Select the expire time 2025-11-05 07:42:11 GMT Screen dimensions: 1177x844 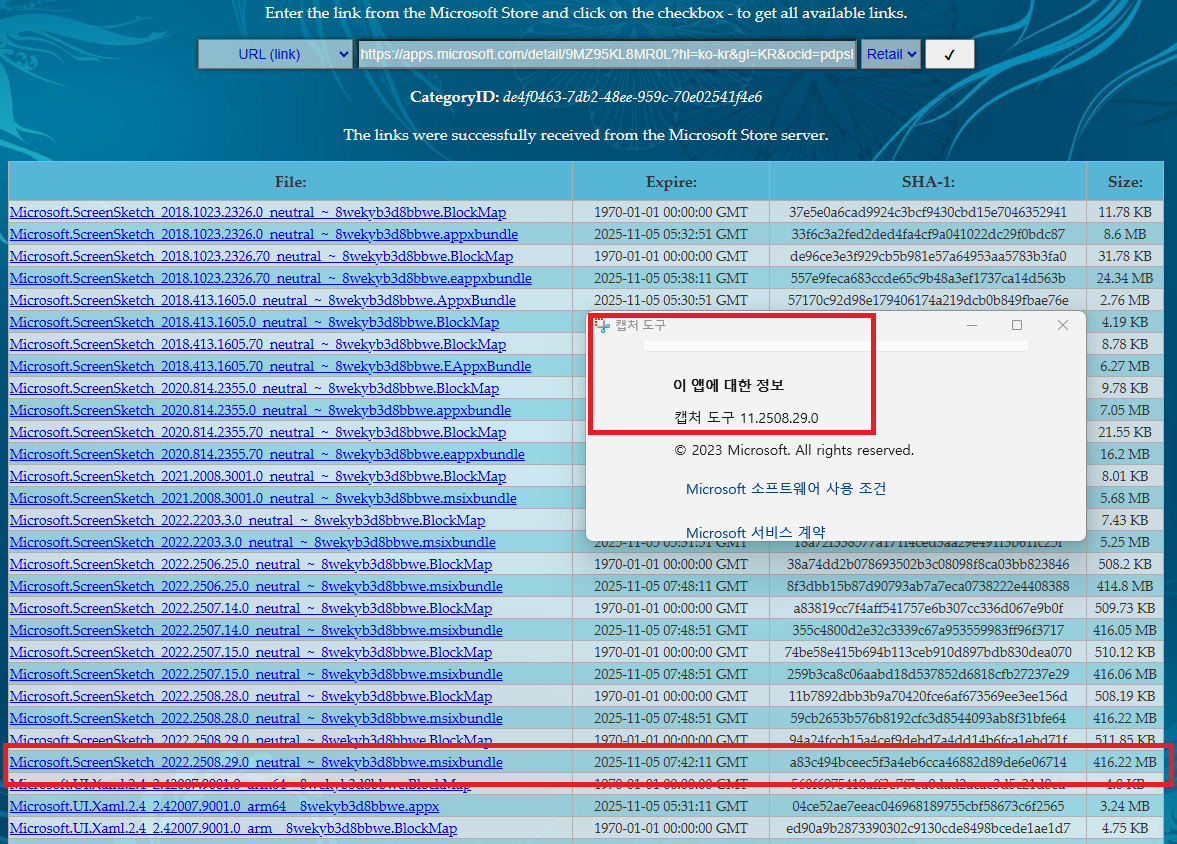click(670, 762)
